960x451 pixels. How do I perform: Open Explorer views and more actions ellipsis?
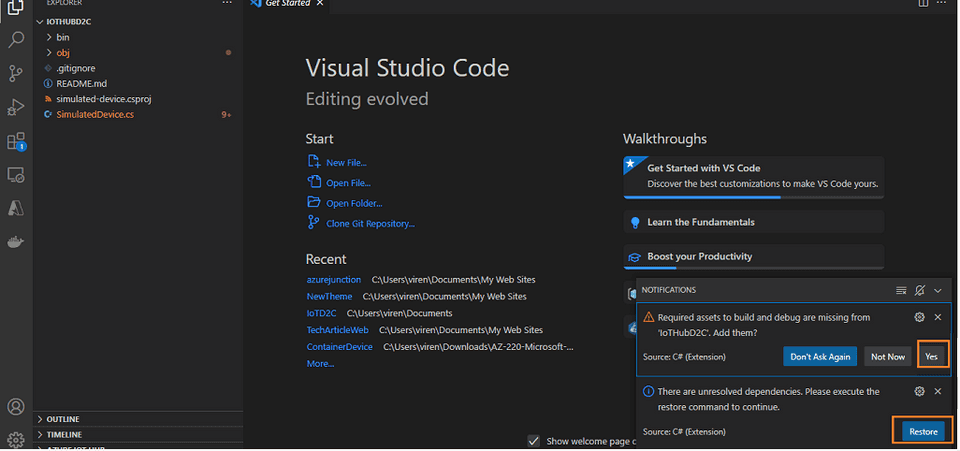pos(227,3)
